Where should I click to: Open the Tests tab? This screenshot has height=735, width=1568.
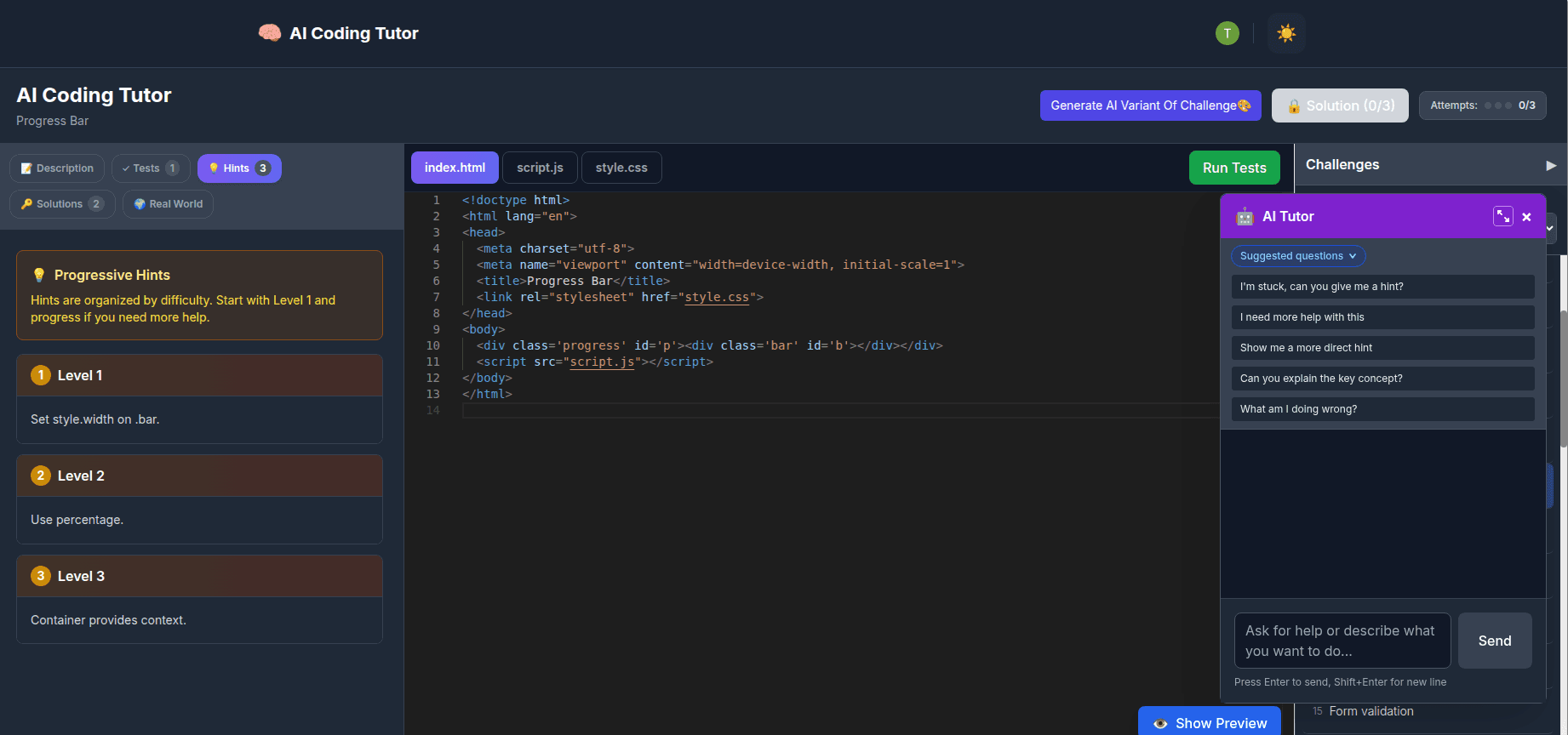[151, 168]
